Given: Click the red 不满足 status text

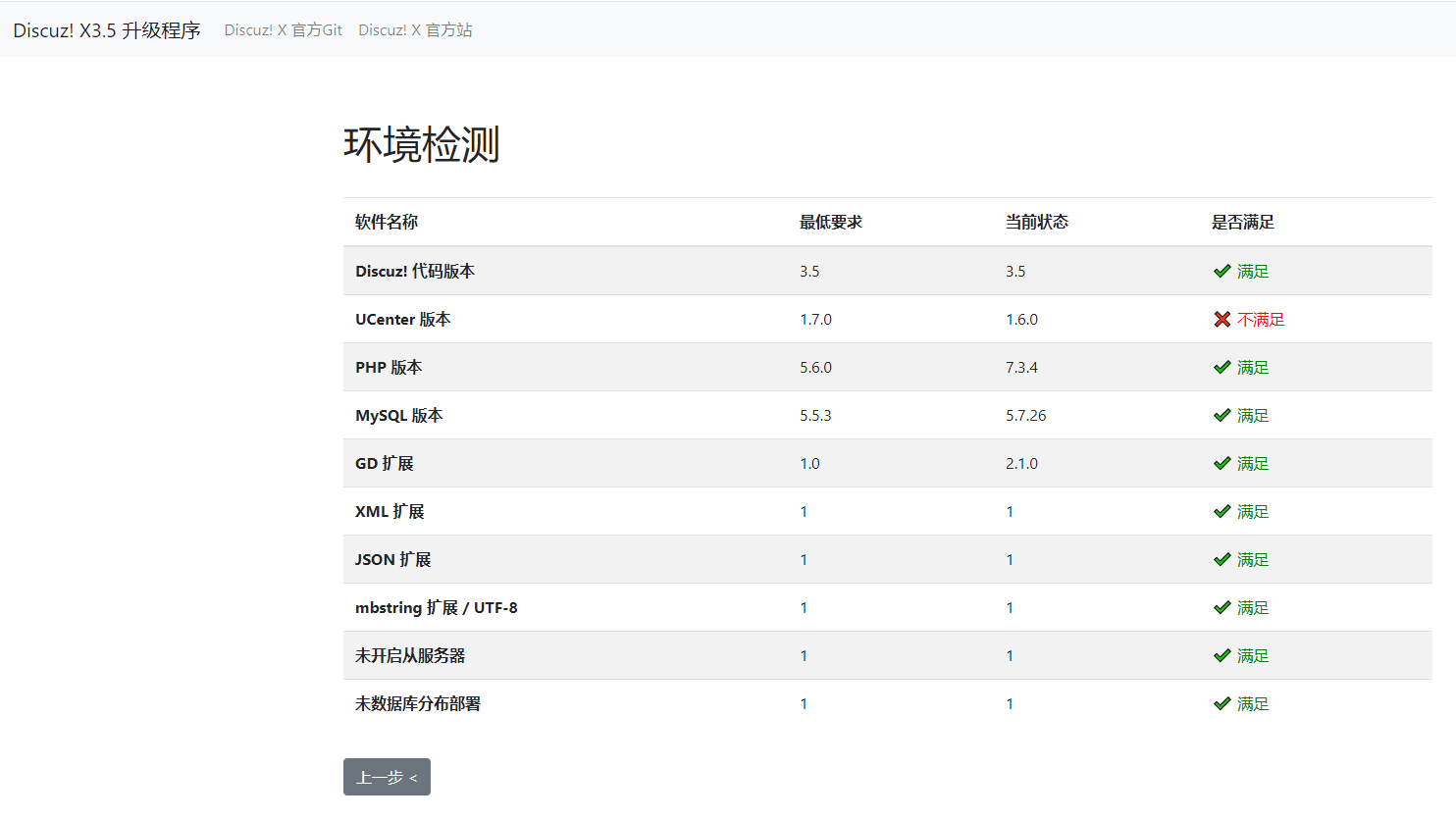Looking at the screenshot, I should click(1261, 319).
